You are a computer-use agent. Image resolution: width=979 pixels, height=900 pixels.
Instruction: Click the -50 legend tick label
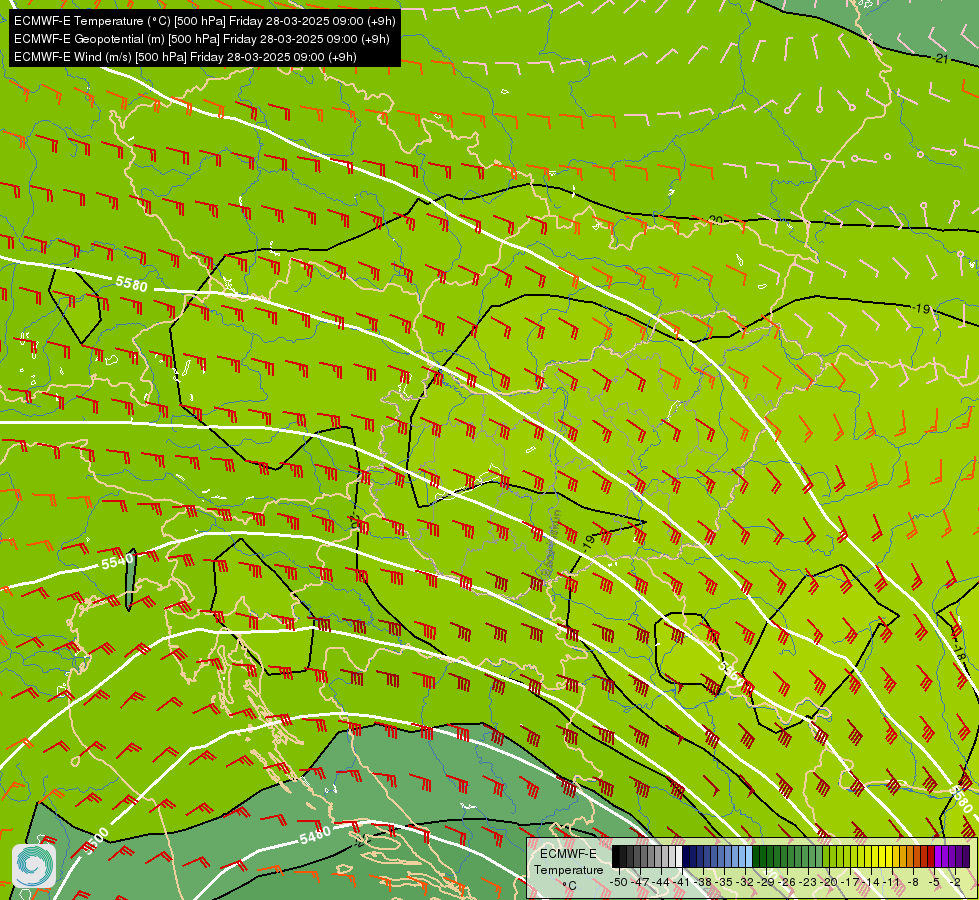(618, 882)
